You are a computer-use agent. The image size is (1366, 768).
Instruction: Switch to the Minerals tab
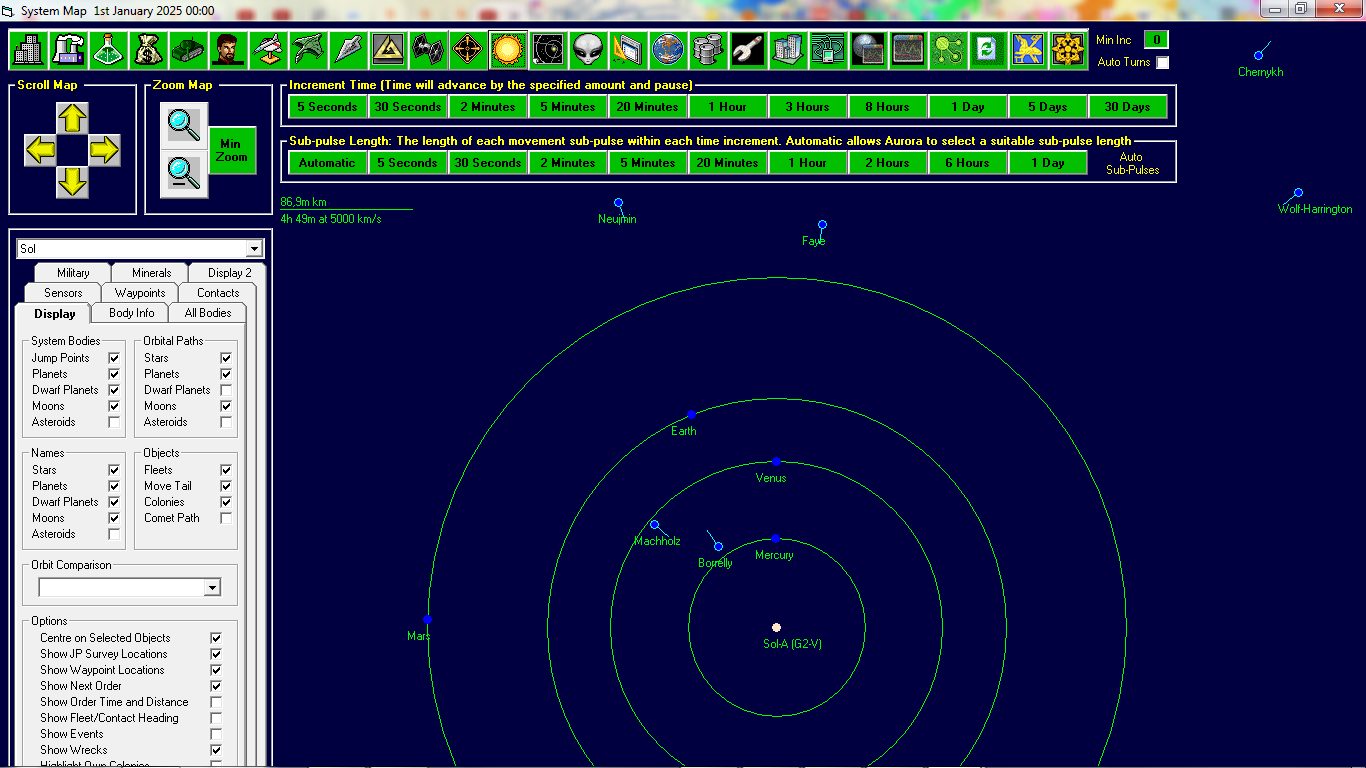tap(151, 273)
